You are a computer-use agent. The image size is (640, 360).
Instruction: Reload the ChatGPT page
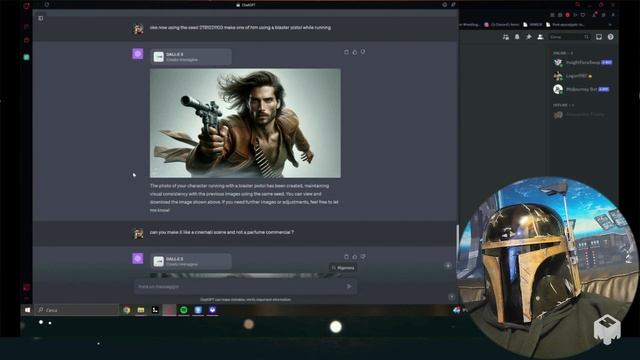pyautogui.click(x=47, y=5)
